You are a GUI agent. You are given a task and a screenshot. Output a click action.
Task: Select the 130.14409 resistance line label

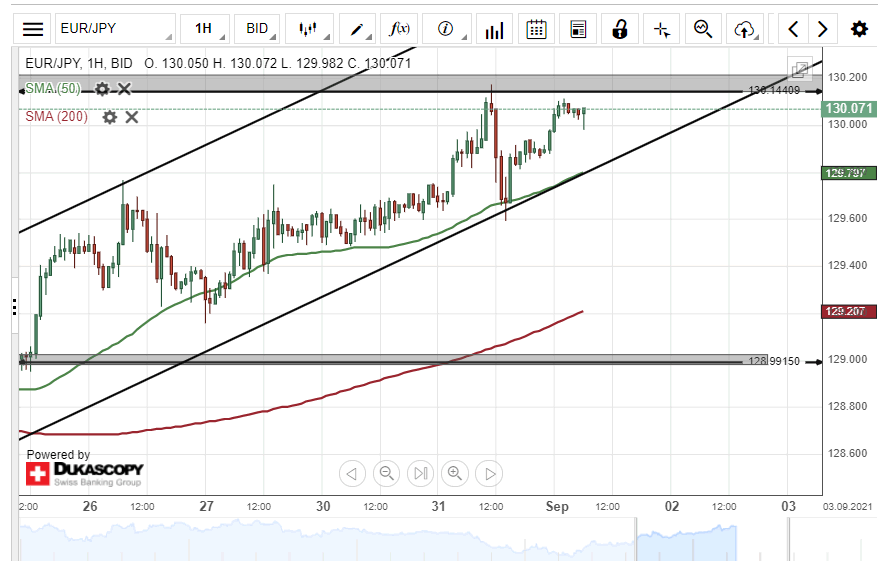[774, 91]
